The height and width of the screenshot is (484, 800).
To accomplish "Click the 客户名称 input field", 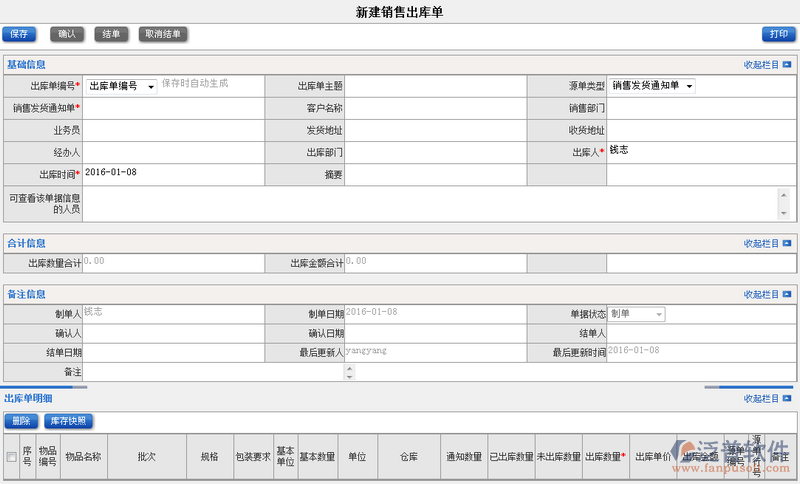I will click(436, 108).
